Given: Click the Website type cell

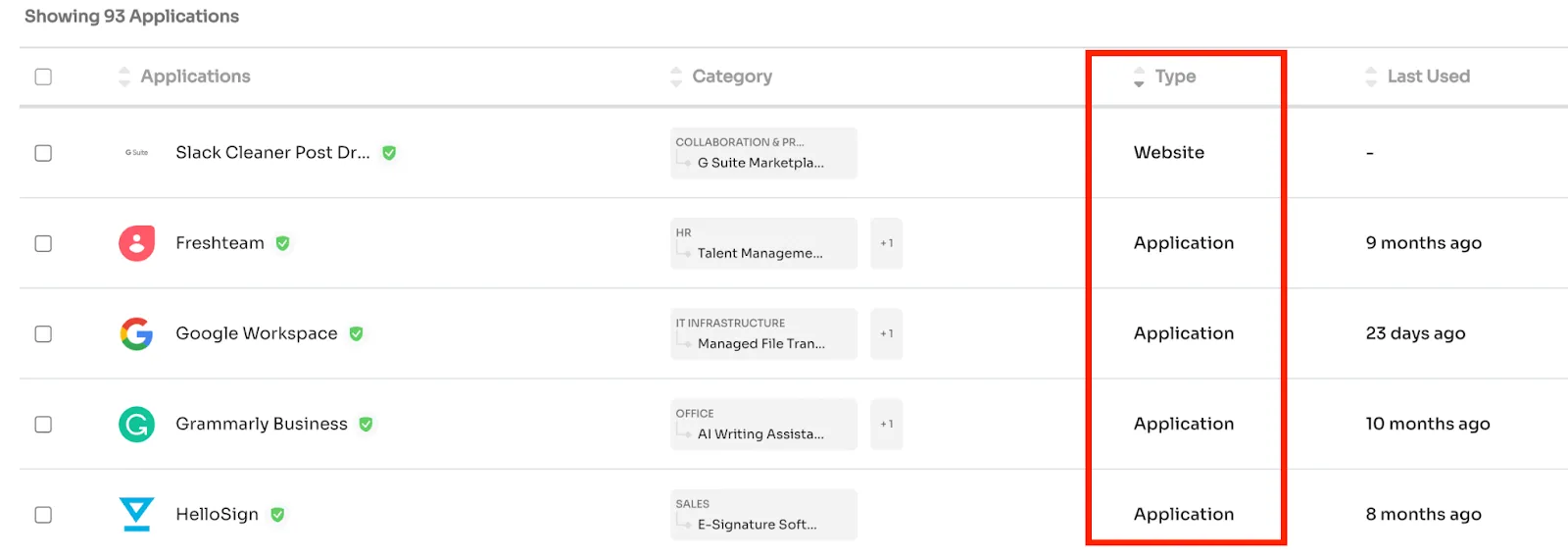Looking at the screenshot, I should coord(1169,153).
